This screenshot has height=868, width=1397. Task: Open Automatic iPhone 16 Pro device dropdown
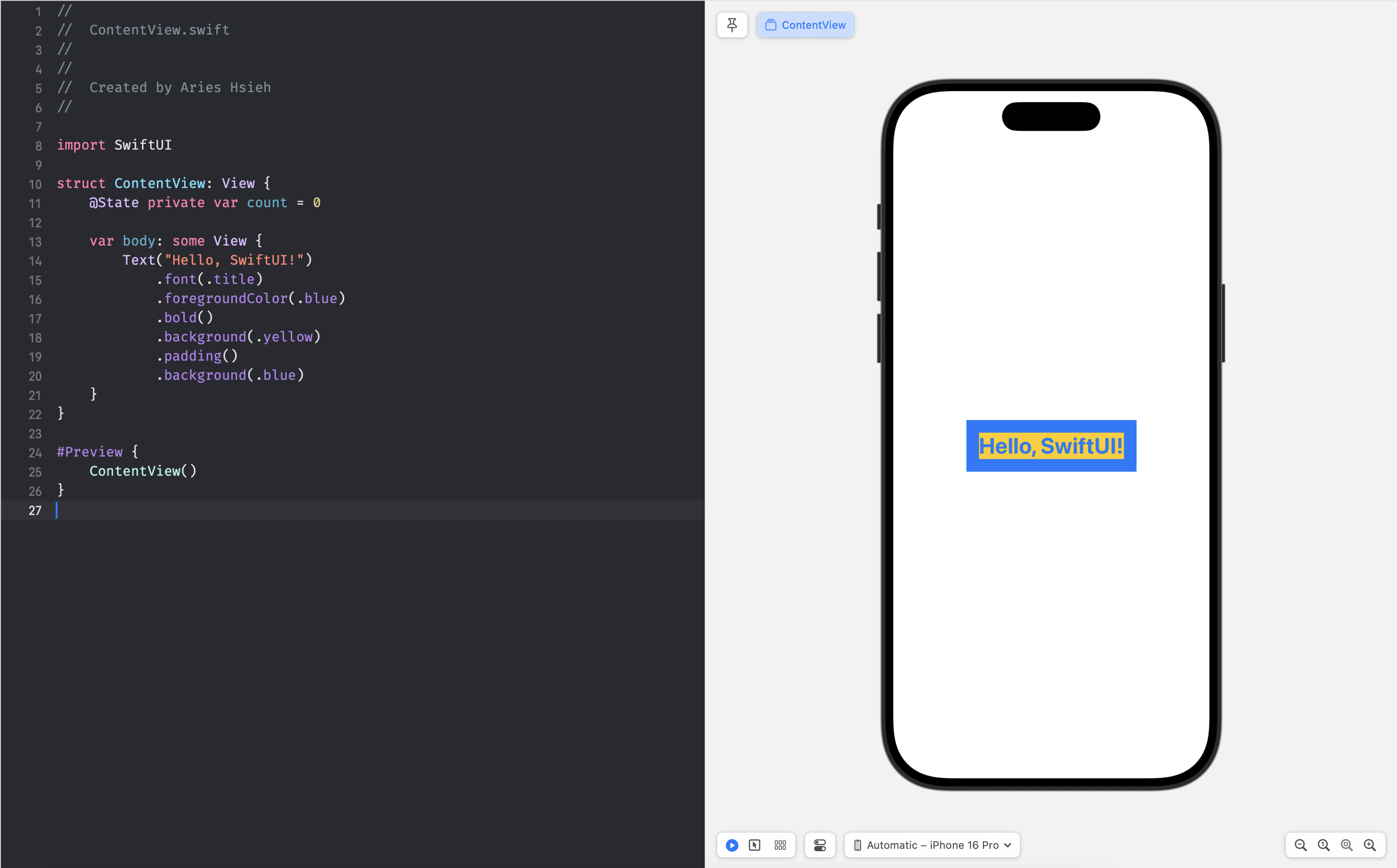[932, 845]
